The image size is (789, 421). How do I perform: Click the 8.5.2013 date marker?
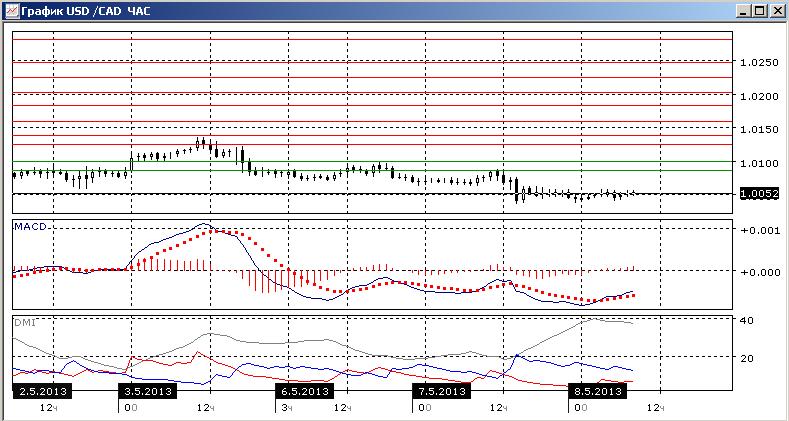pos(598,391)
